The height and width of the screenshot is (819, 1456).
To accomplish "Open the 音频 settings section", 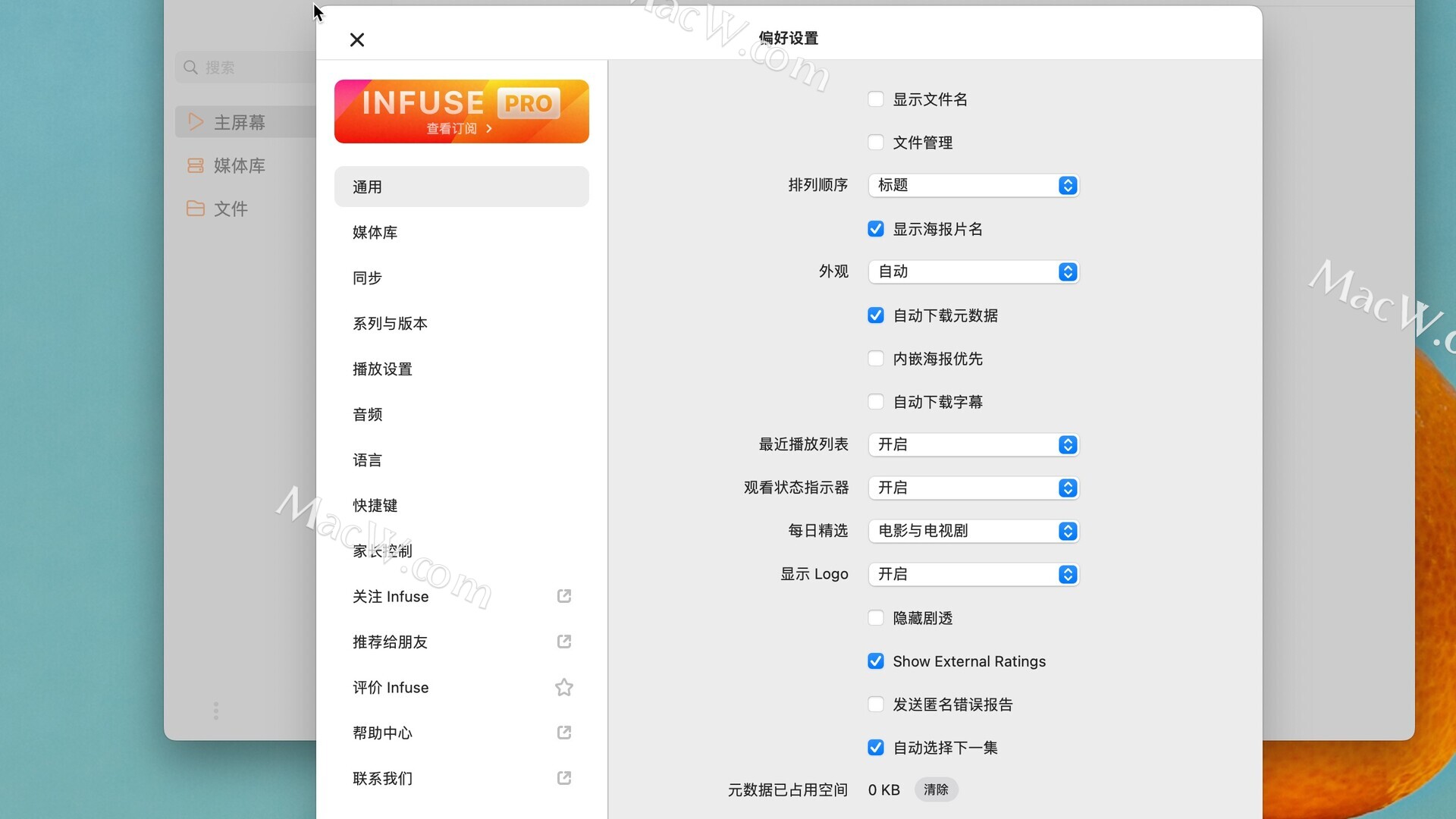I will pyautogui.click(x=461, y=414).
